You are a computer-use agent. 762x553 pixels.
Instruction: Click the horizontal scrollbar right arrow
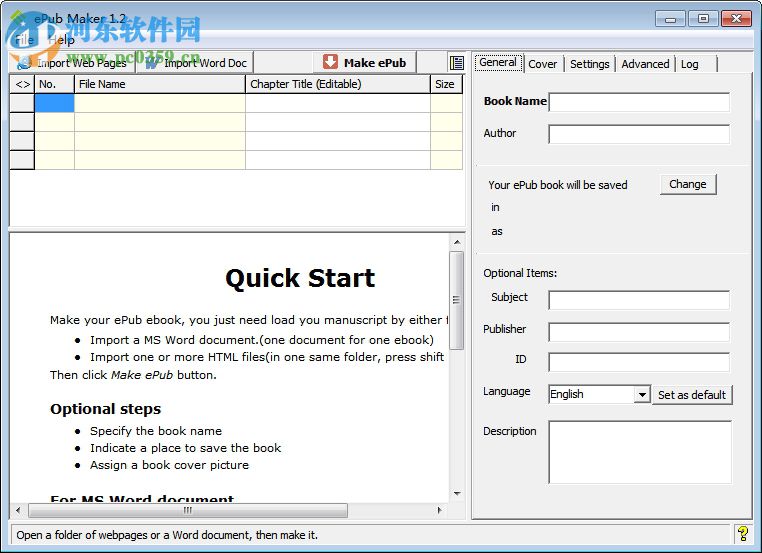point(439,510)
